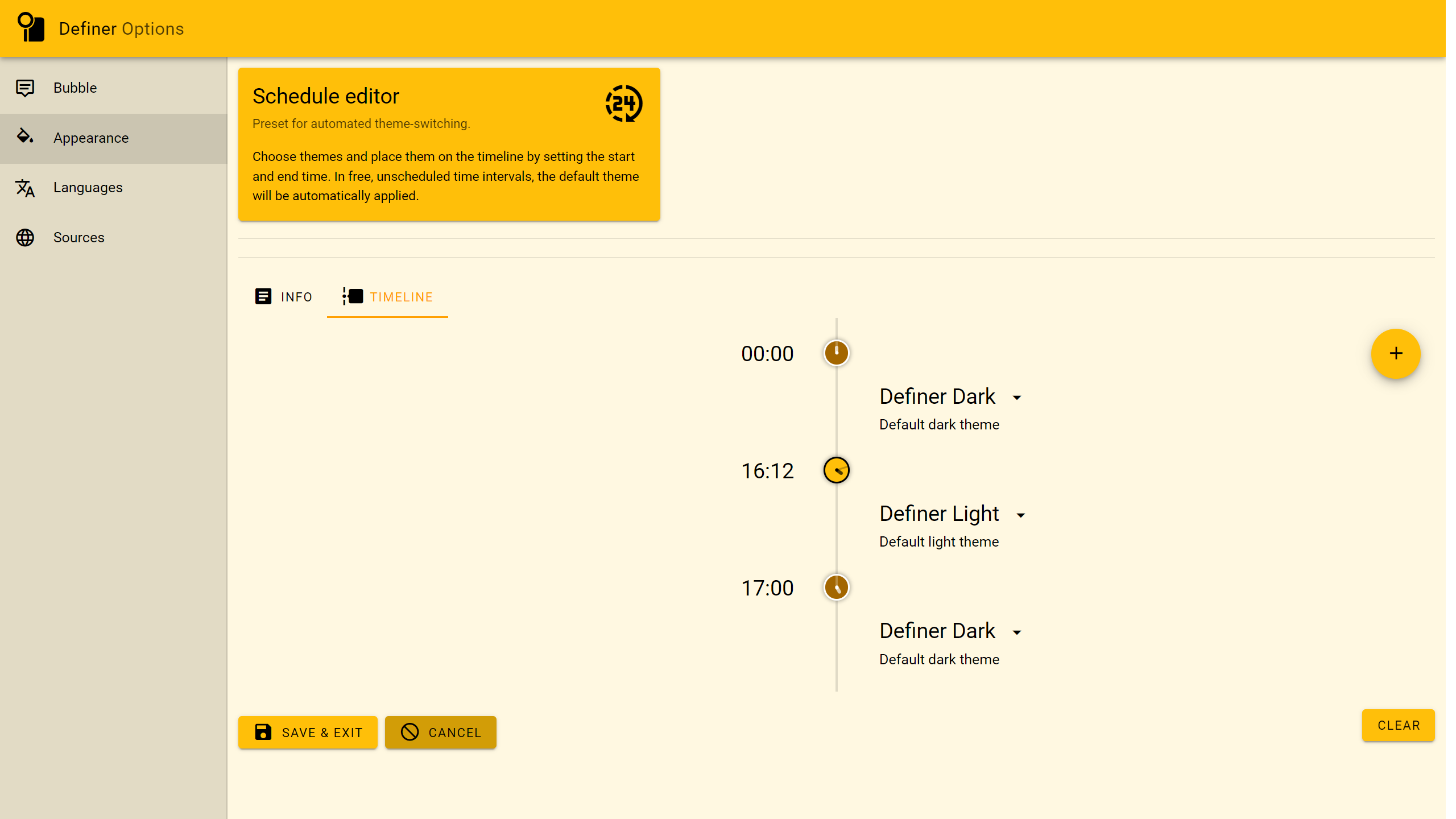Click the Sources globe icon
The width and height of the screenshot is (1456, 819).
pyautogui.click(x=25, y=238)
